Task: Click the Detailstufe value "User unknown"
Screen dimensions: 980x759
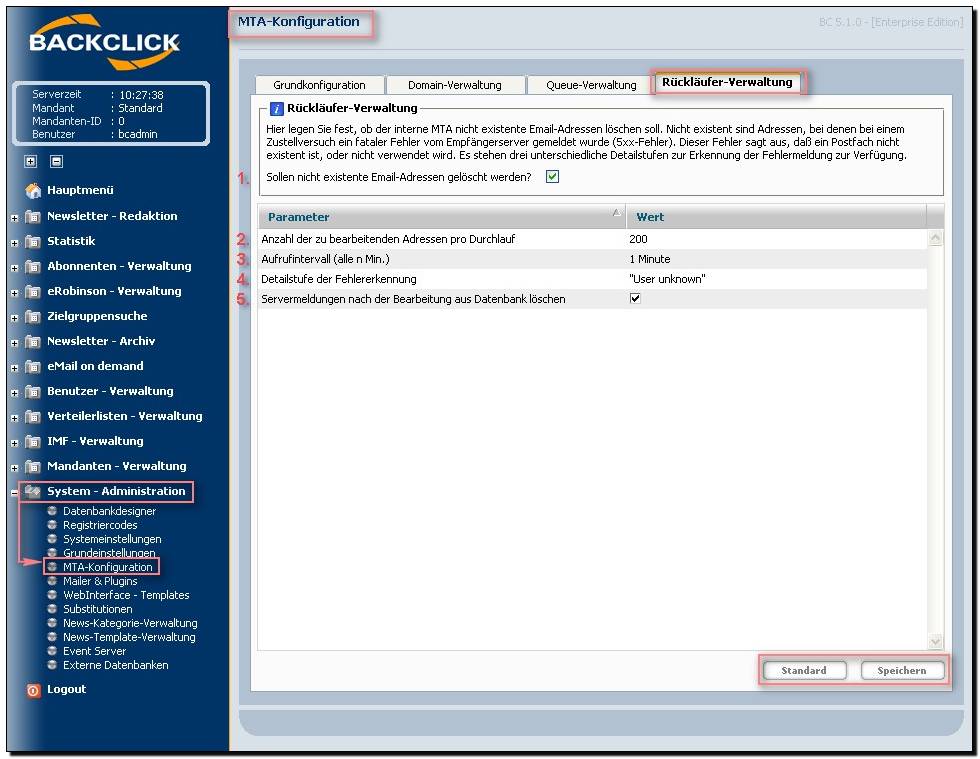Action: (x=667, y=279)
